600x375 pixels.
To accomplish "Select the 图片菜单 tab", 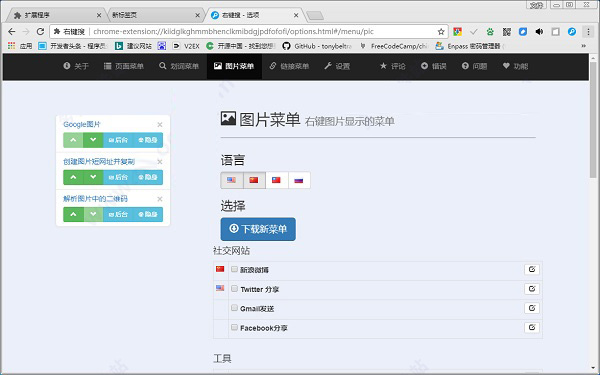I will point(234,66).
